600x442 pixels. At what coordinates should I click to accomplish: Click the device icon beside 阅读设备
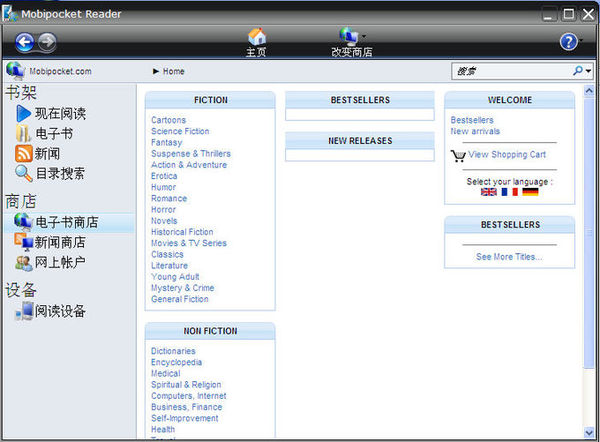pos(24,311)
